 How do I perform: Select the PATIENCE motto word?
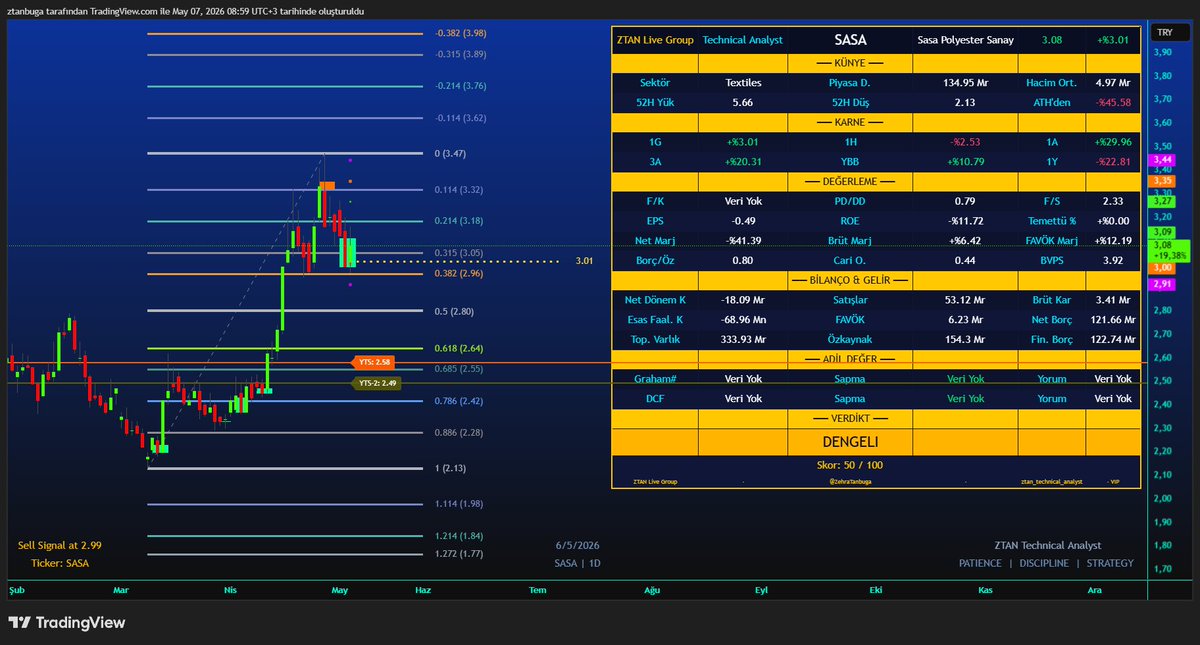[x=980, y=563]
